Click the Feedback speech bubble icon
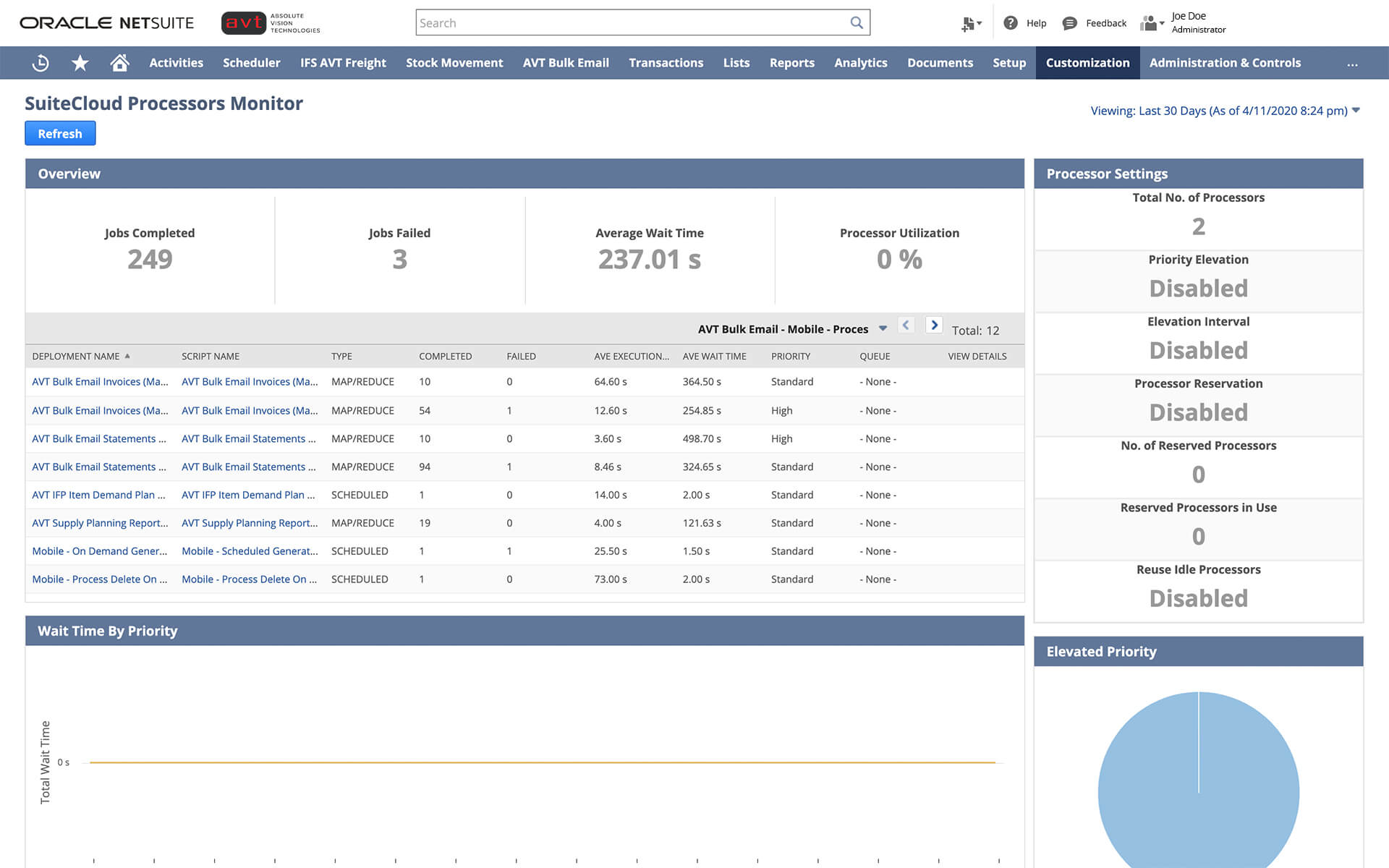The width and height of the screenshot is (1389, 868). click(x=1069, y=23)
